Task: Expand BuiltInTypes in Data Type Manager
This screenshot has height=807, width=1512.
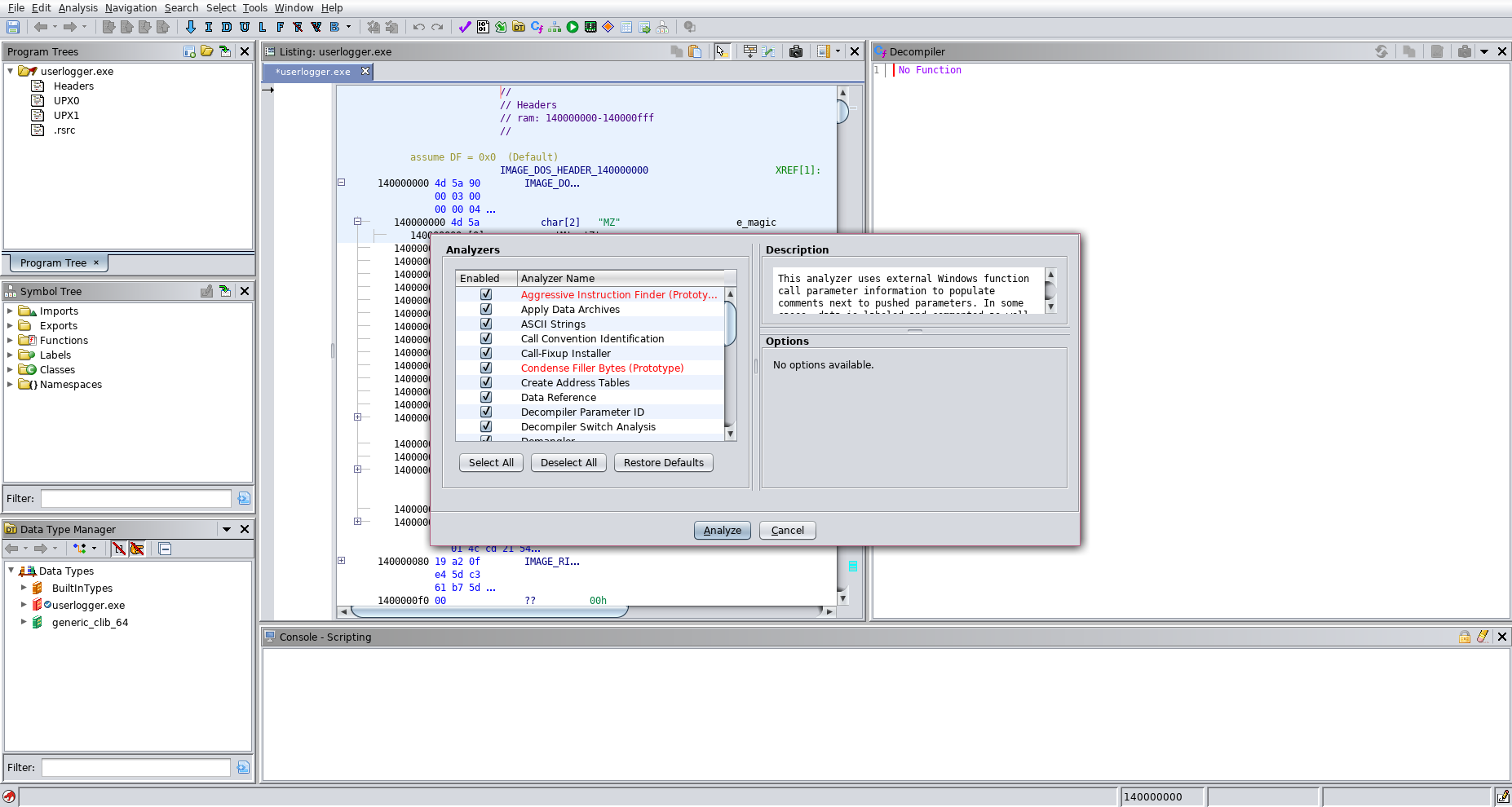Action: pyautogui.click(x=24, y=587)
